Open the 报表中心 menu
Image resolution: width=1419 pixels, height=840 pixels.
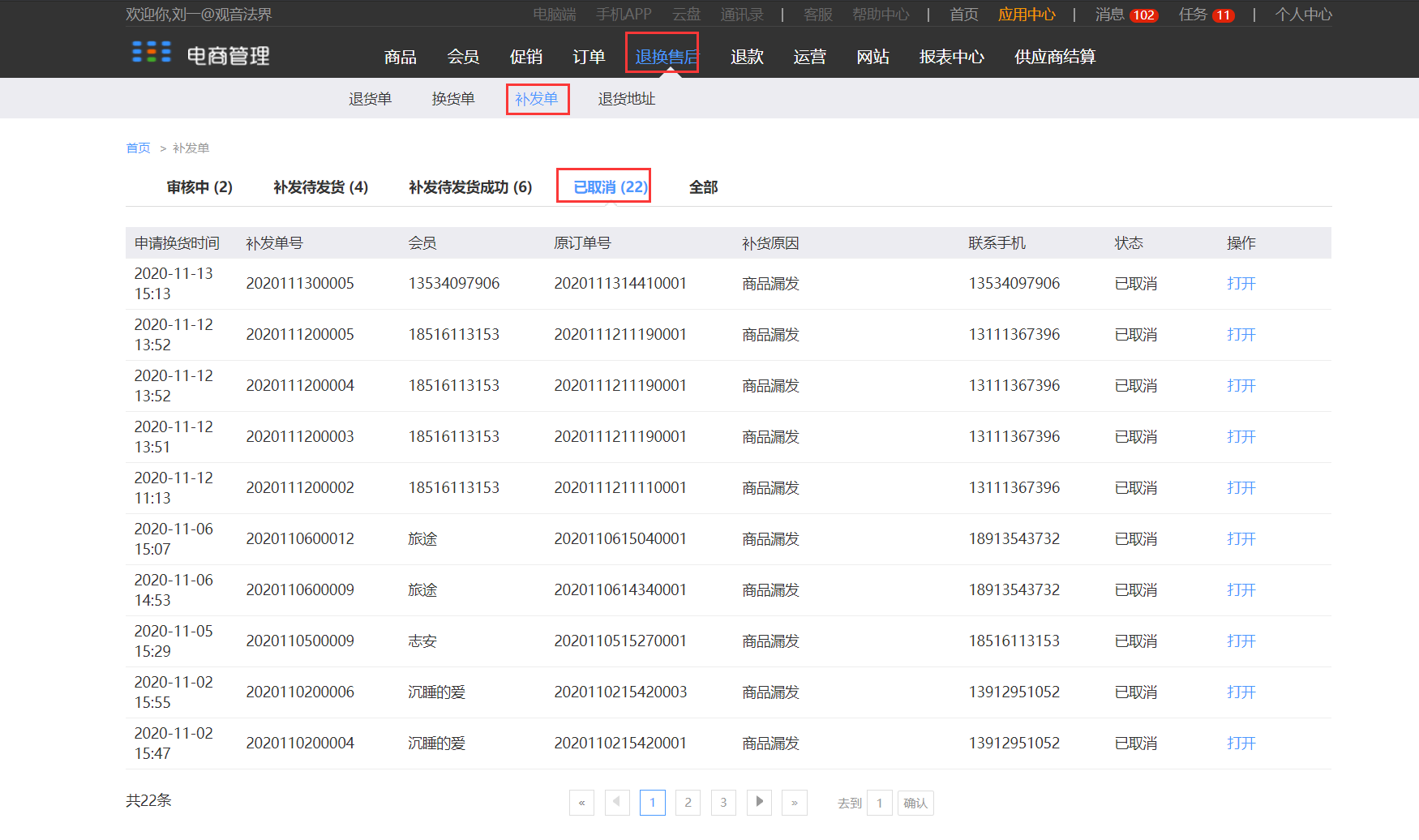pyautogui.click(x=952, y=57)
